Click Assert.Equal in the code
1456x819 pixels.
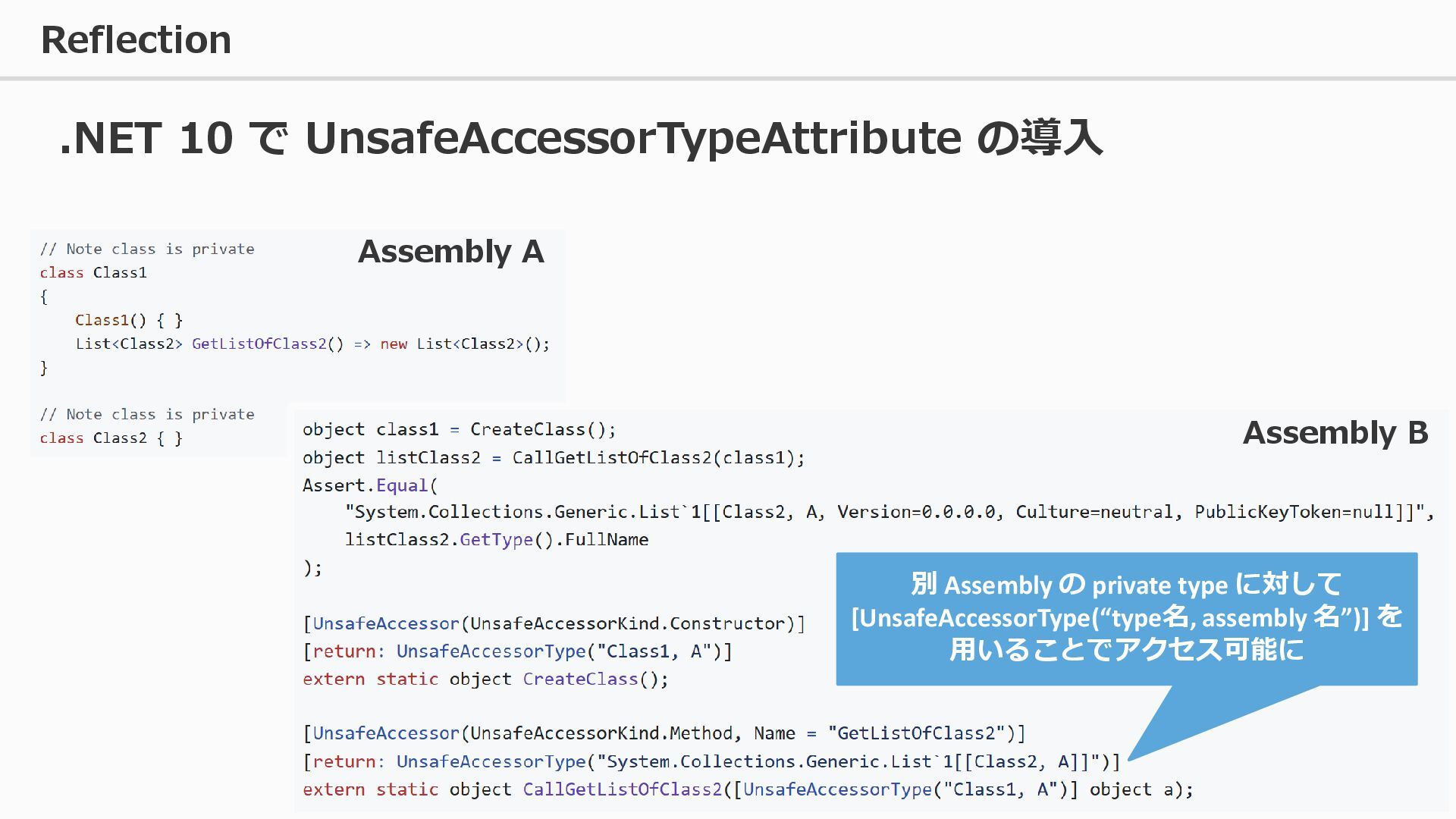coord(369,485)
